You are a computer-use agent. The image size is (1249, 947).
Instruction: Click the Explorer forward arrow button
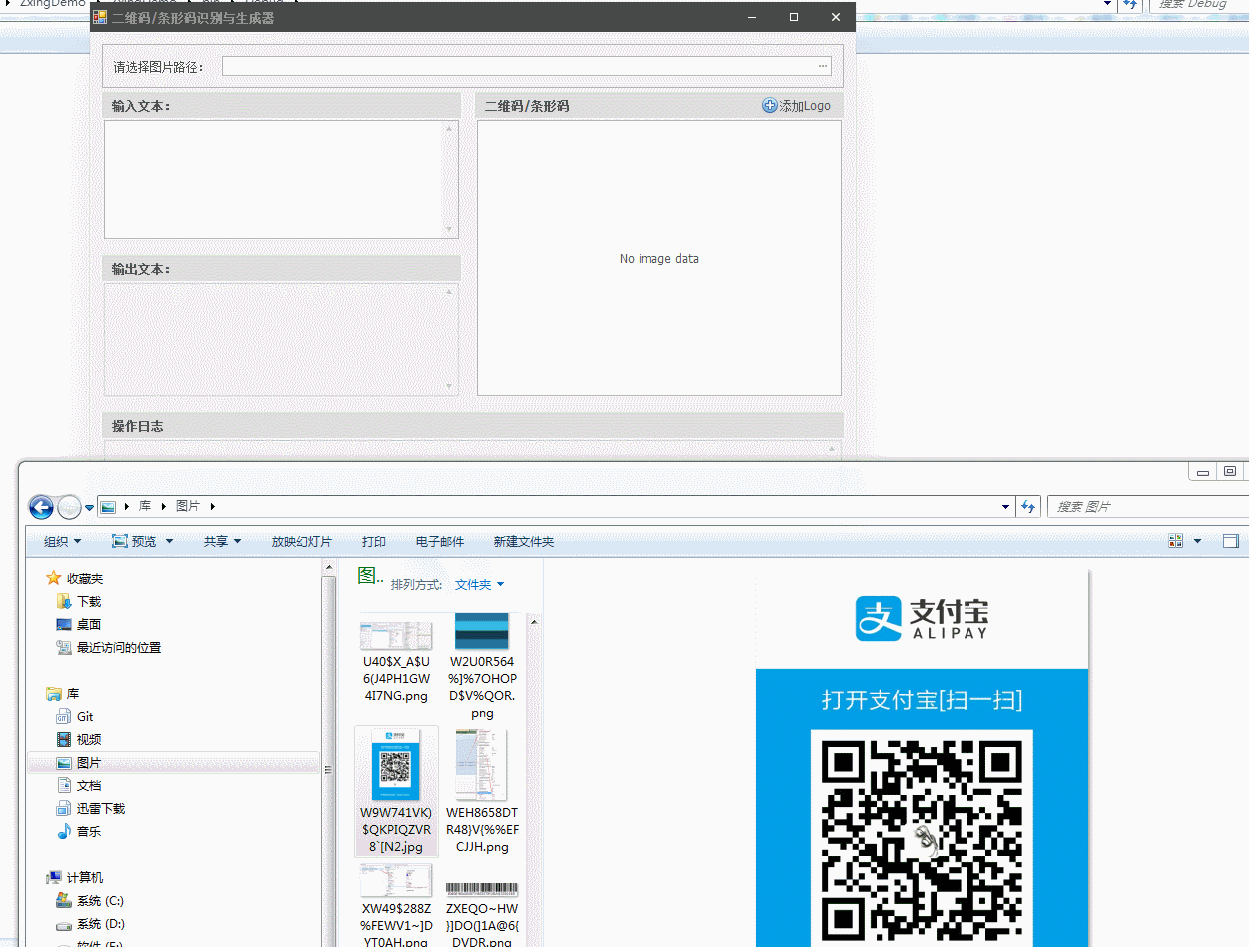(x=69, y=507)
